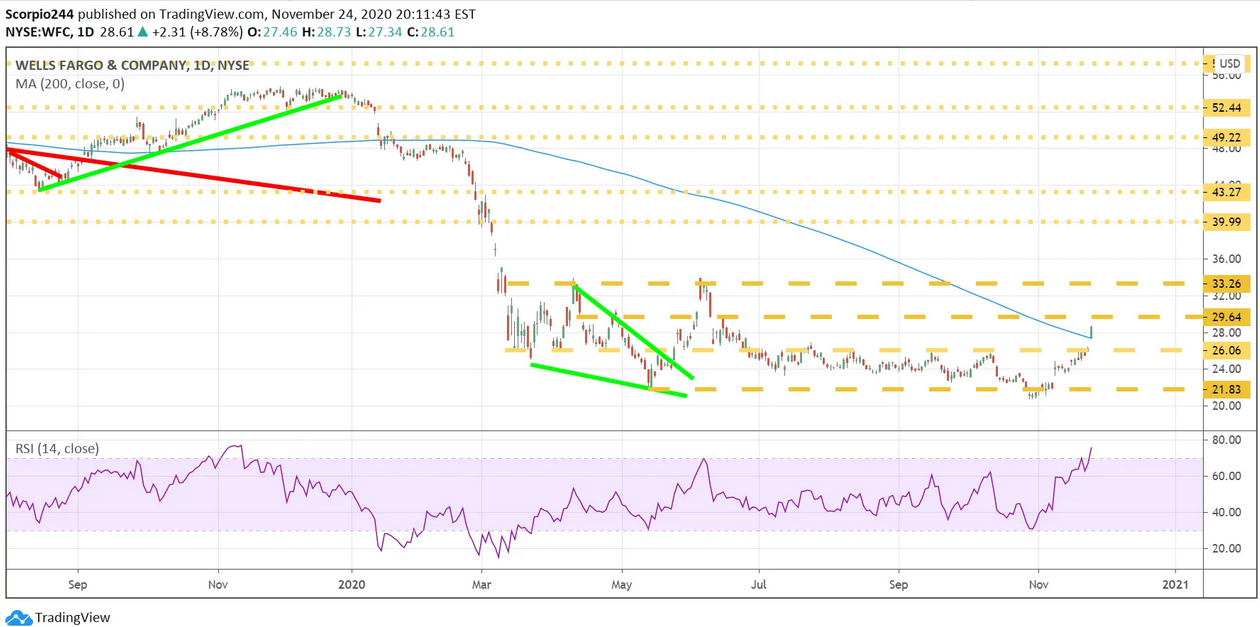Click the Scorpio244 author name
Image resolution: width=1260 pixels, height=627 pixels.
(x=39, y=14)
